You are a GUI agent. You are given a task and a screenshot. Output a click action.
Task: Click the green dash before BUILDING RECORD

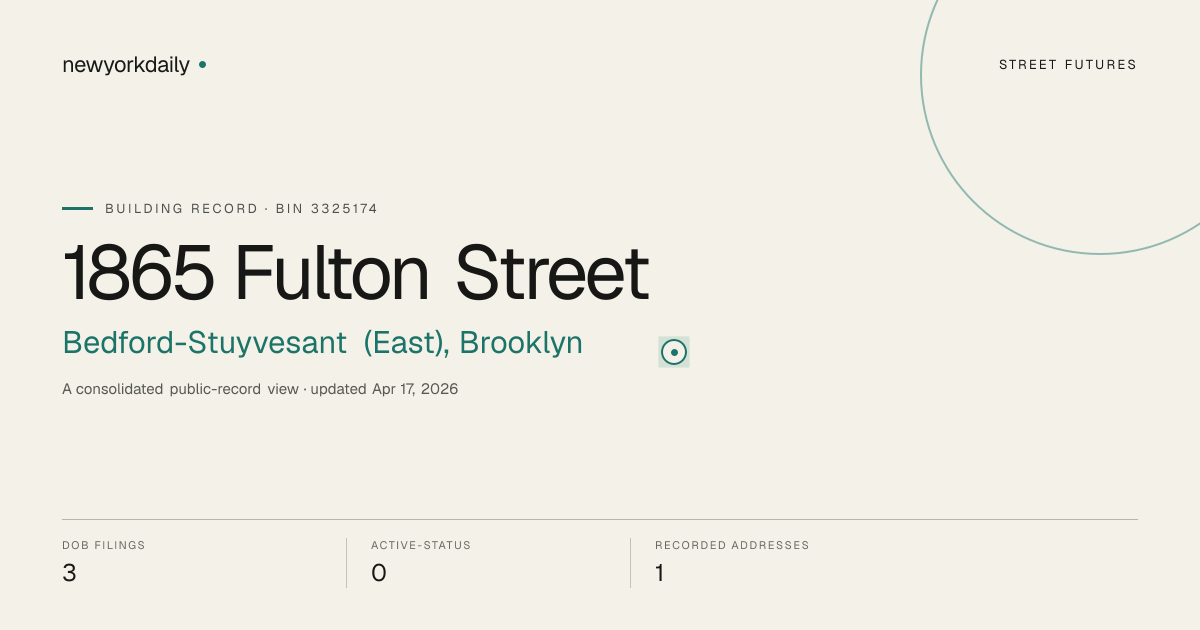[77, 208]
